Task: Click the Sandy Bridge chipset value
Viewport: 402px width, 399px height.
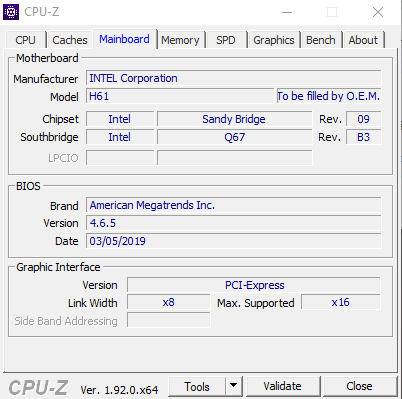Action: 234,119
